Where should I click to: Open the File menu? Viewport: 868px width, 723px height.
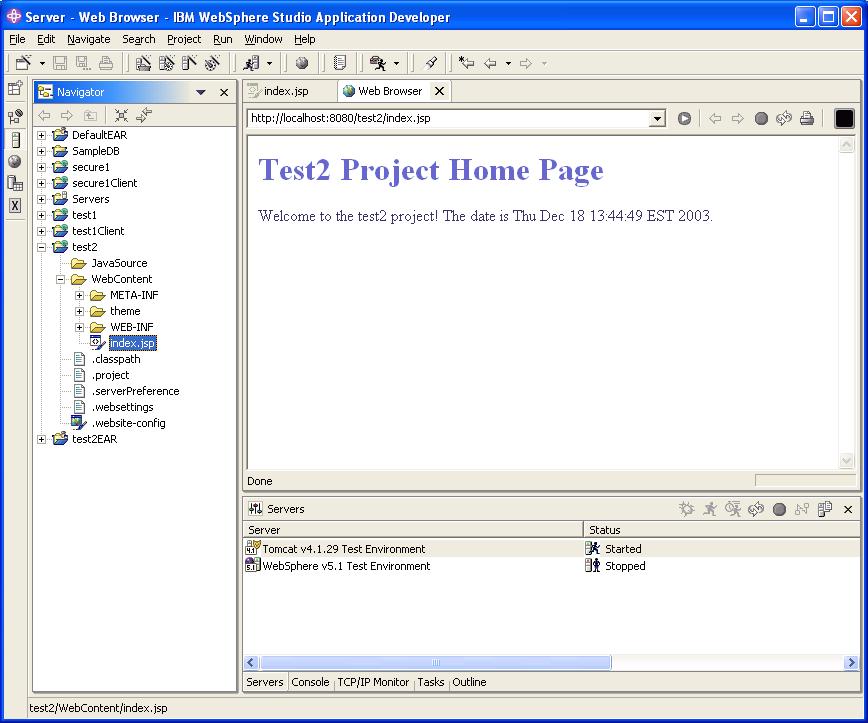point(17,39)
